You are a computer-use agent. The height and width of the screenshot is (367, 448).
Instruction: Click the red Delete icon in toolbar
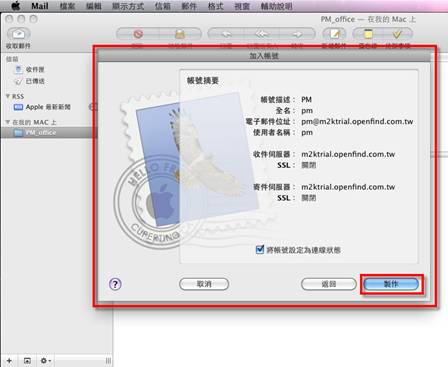pos(138,34)
